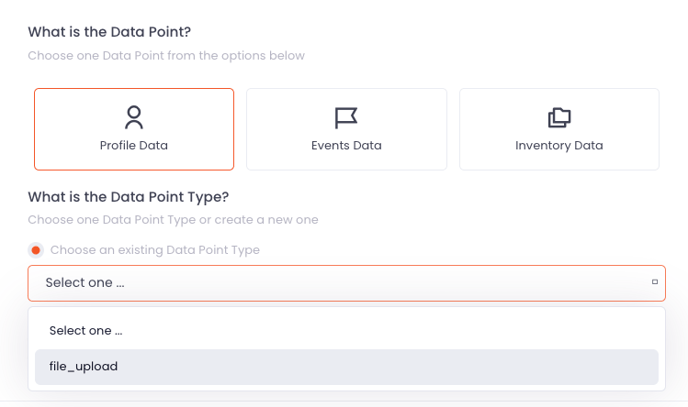Image resolution: width=688 pixels, height=407 pixels.
Task: Click the stacked files icon for Inventory Data
Action: point(559,118)
